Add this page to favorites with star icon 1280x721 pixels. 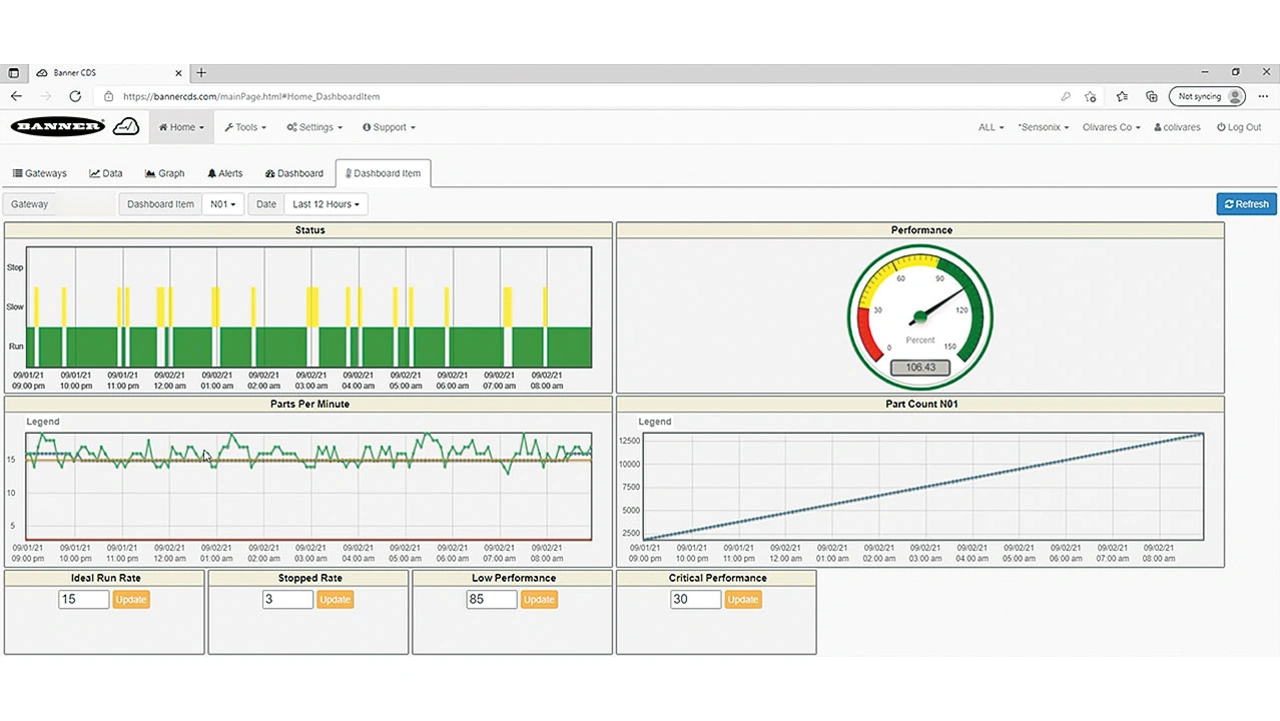[x=1091, y=97]
